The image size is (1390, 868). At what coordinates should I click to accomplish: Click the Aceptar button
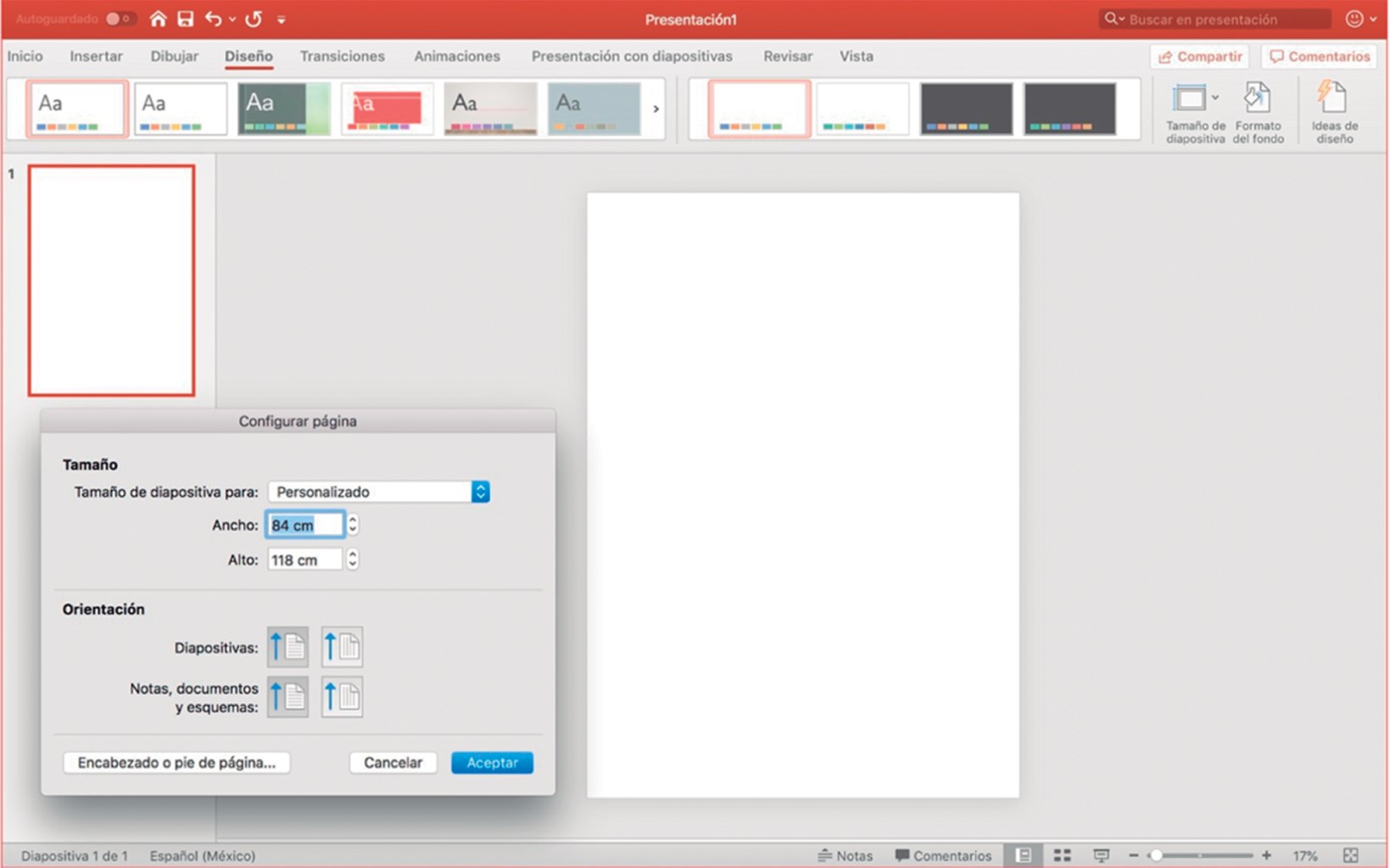tap(492, 762)
